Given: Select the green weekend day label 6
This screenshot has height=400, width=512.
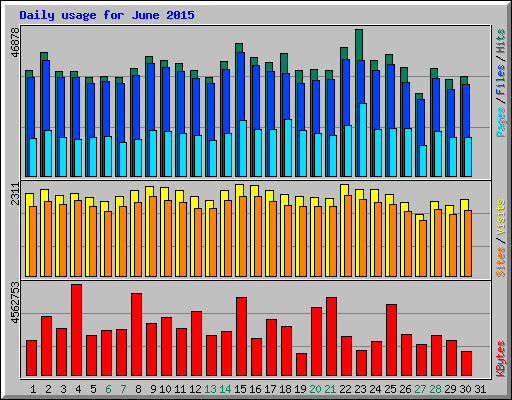Looking at the screenshot, I should click(x=108, y=389).
